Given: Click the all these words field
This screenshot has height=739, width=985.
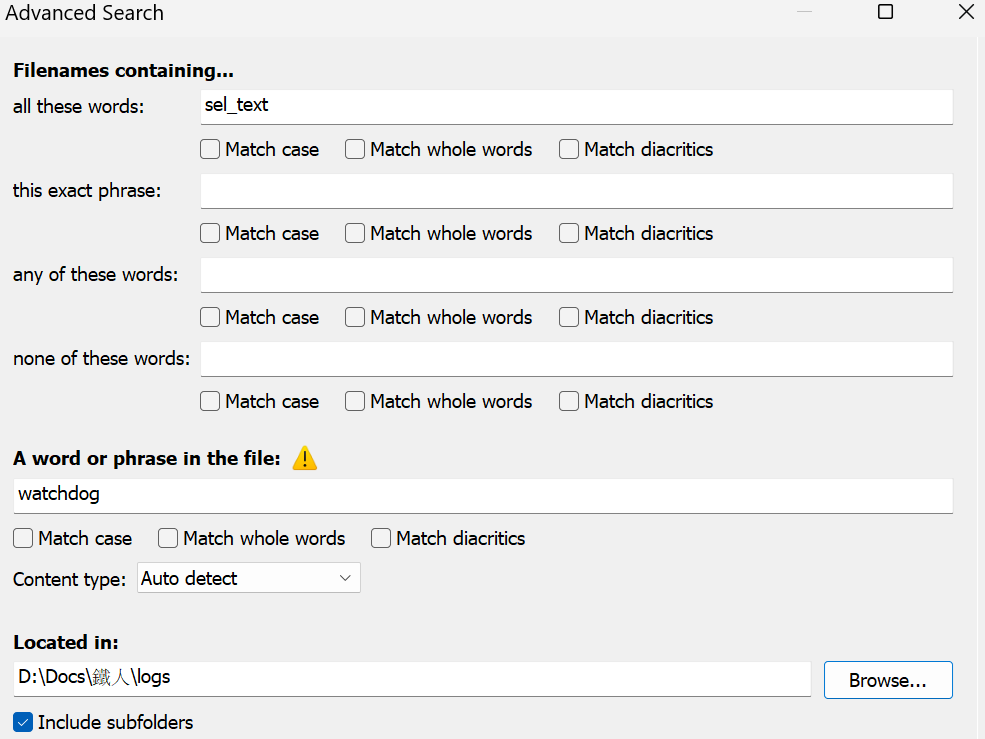Looking at the screenshot, I should coord(576,106).
